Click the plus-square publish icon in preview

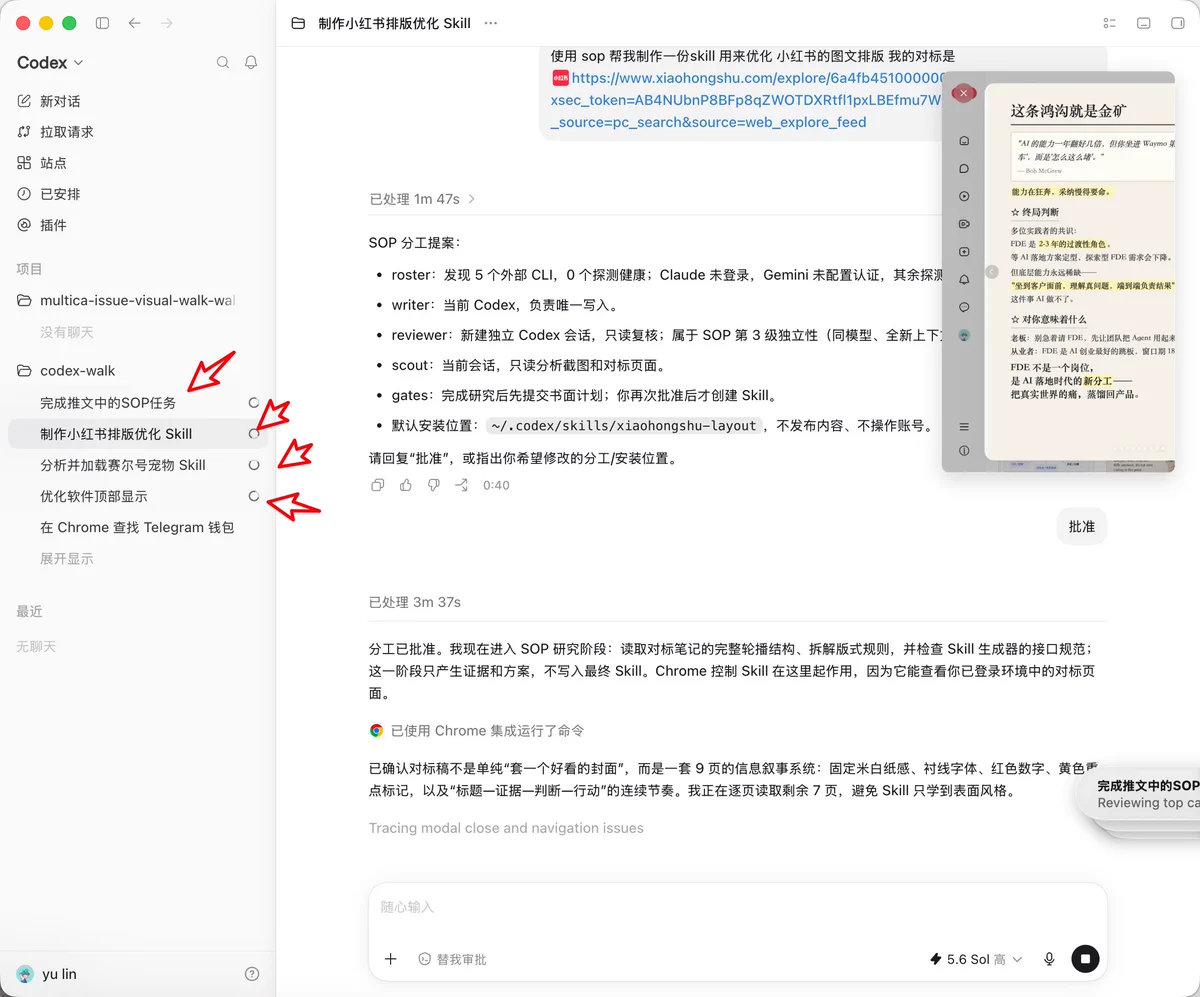964,252
